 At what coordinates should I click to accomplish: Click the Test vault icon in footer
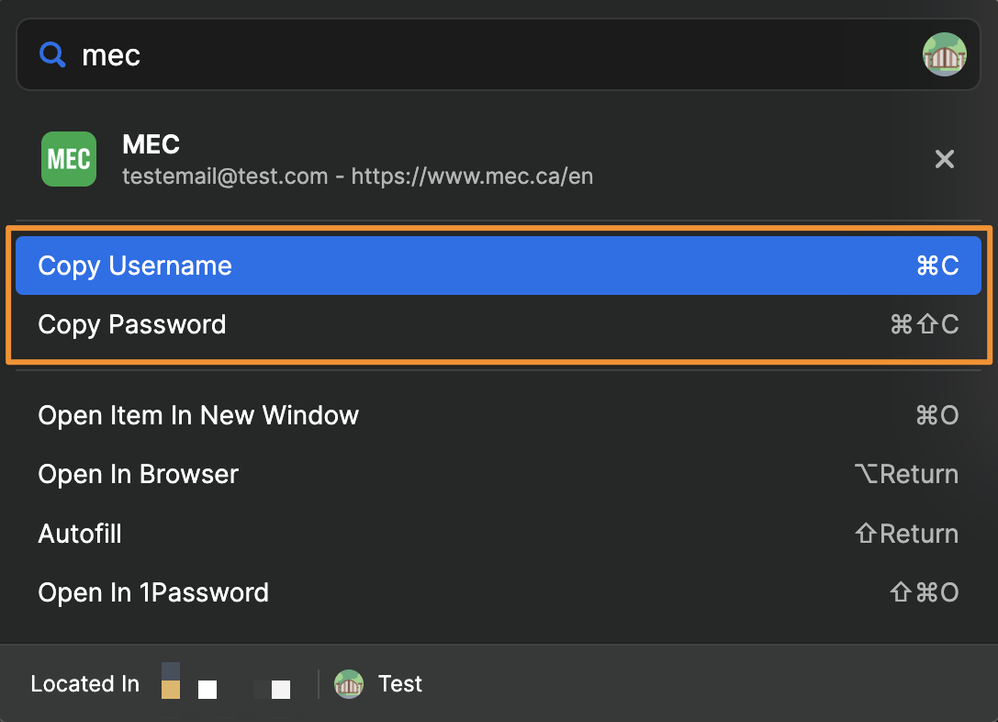click(349, 684)
